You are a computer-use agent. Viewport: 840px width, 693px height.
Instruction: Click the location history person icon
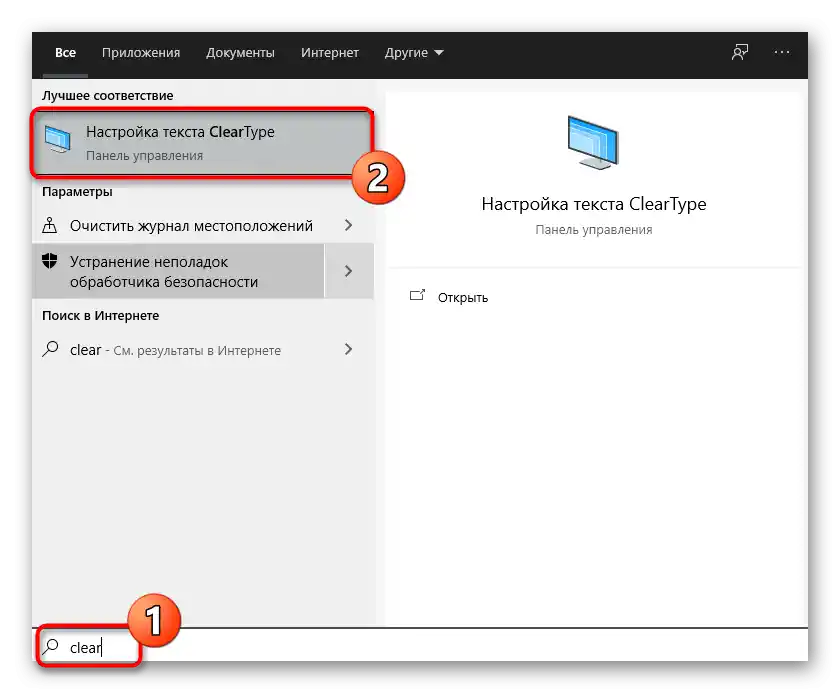tap(49, 225)
